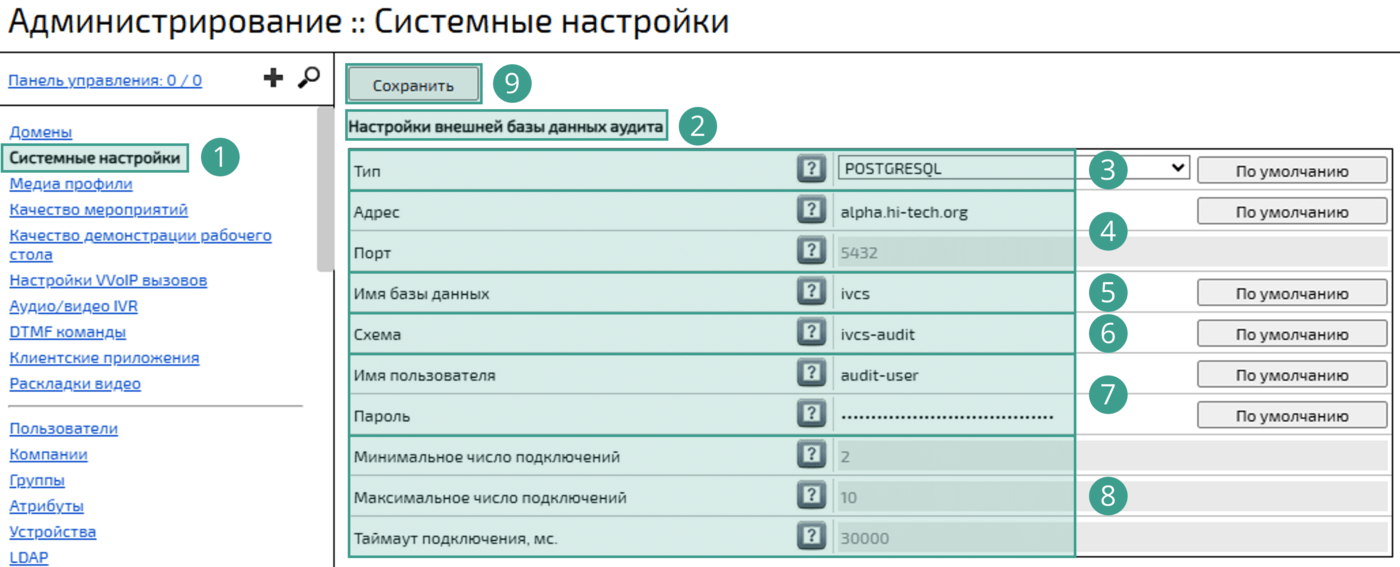Show help for Имя базы данных
This screenshot has width=1400, height=567.
pyautogui.click(x=811, y=292)
